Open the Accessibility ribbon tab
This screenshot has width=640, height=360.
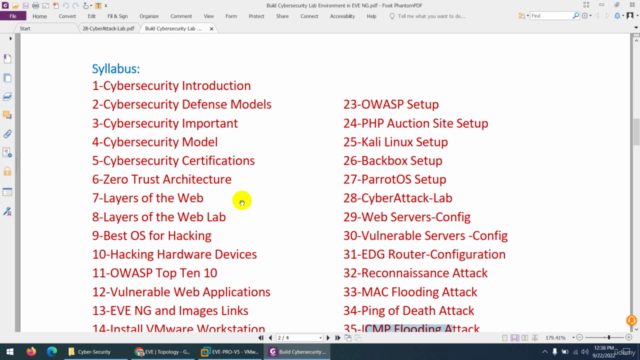coord(342,16)
